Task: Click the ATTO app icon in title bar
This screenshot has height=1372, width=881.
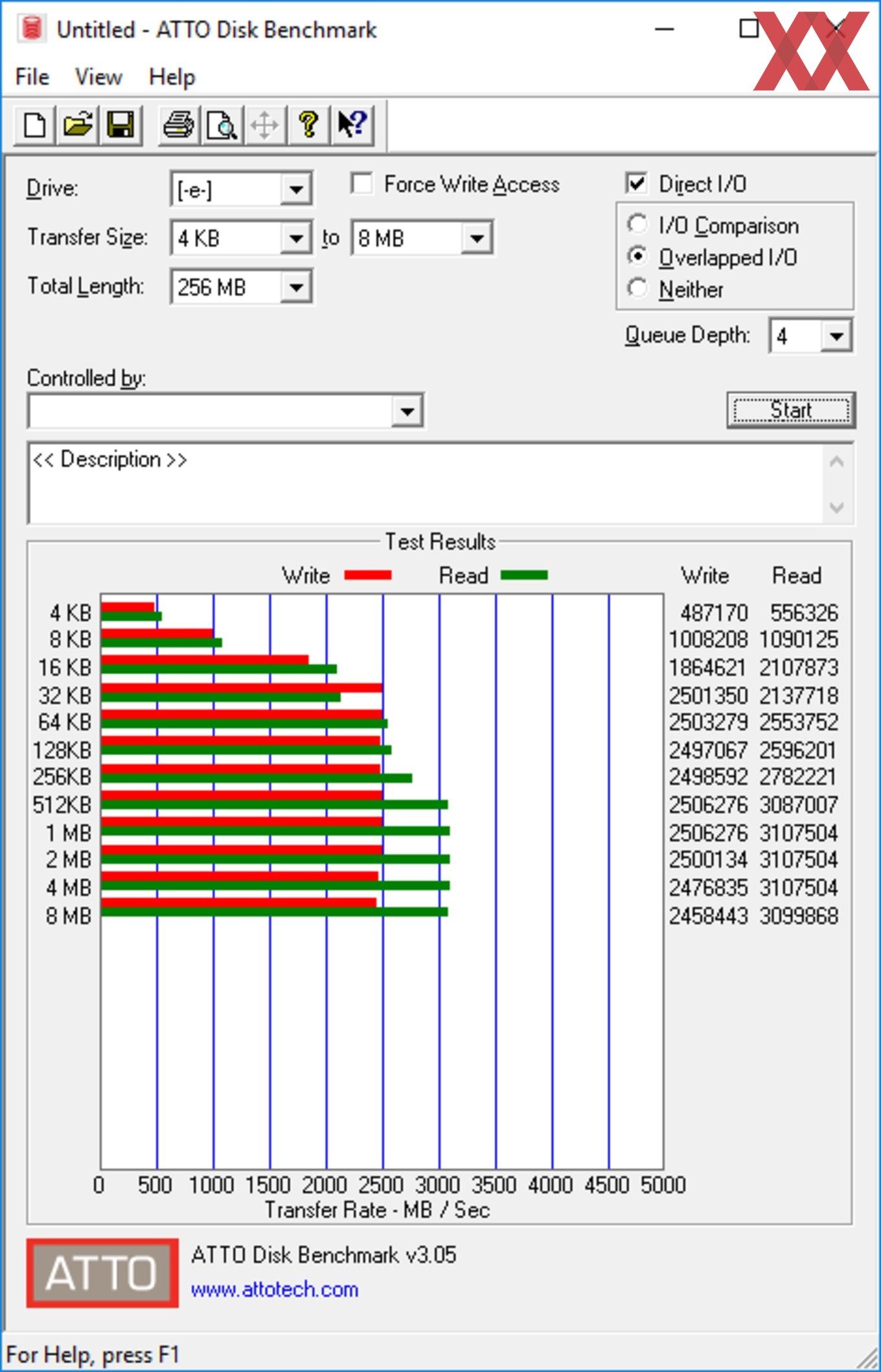Action: click(31, 29)
